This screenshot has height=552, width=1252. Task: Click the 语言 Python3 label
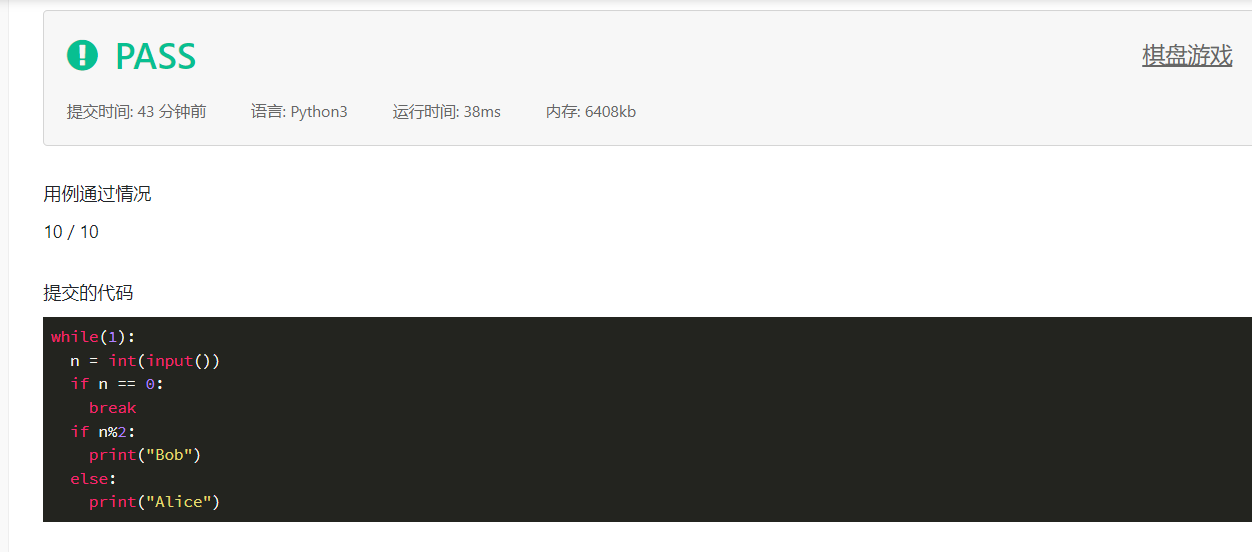pos(299,112)
